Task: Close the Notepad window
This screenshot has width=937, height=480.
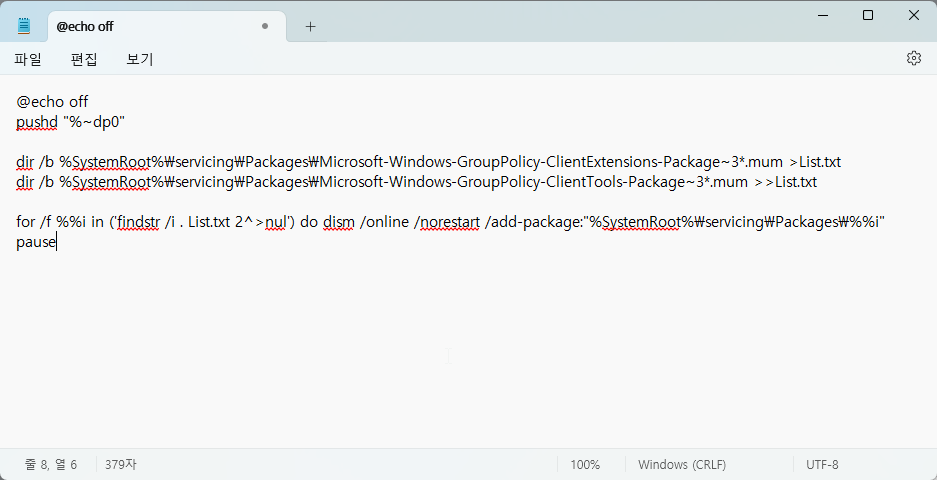Action: (914, 16)
